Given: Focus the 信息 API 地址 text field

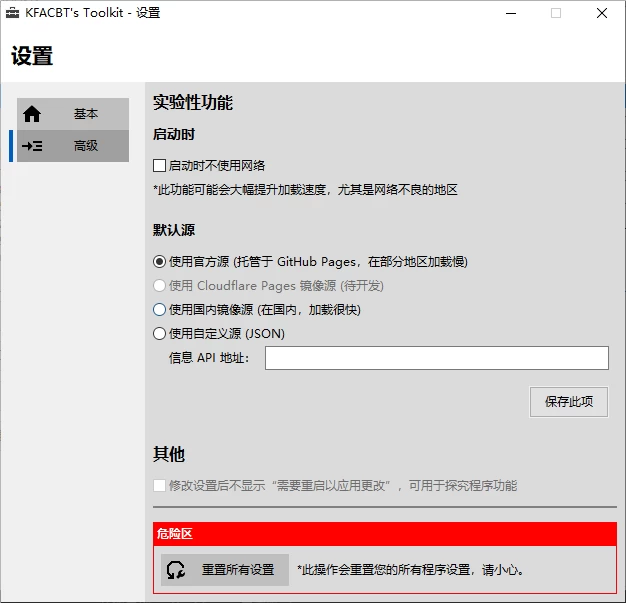Looking at the screenshot, I should click(x=436, y=358).
